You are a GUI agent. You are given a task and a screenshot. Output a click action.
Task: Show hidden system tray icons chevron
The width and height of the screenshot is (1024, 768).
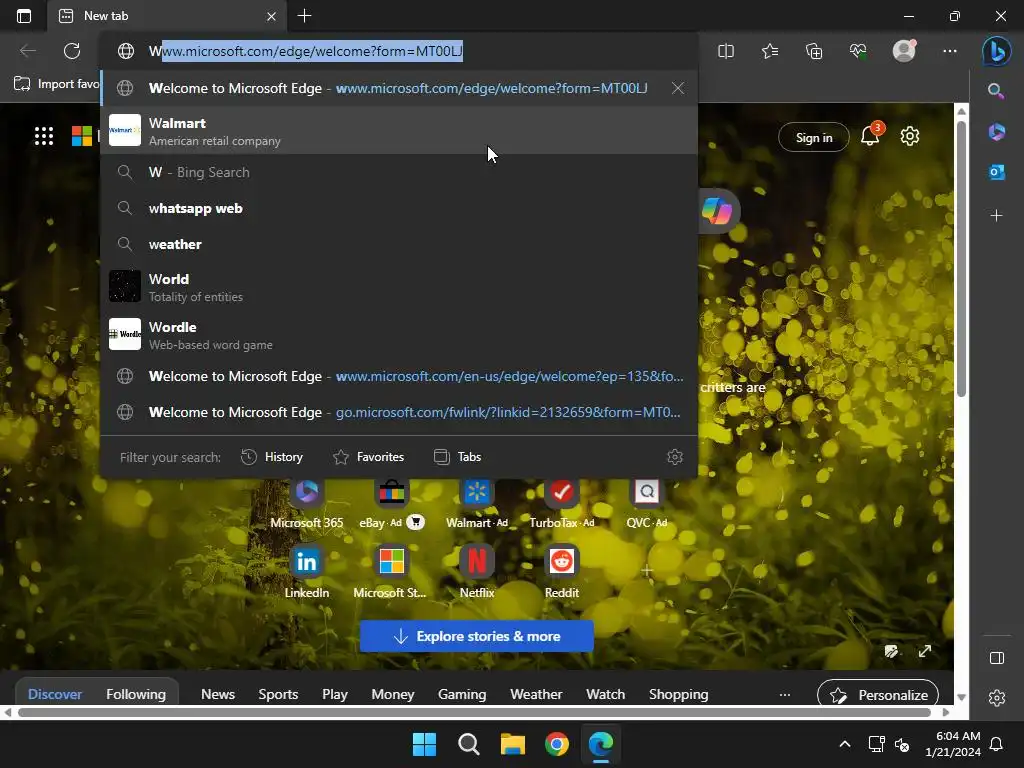pyautogui.click(x=844, y=744)
